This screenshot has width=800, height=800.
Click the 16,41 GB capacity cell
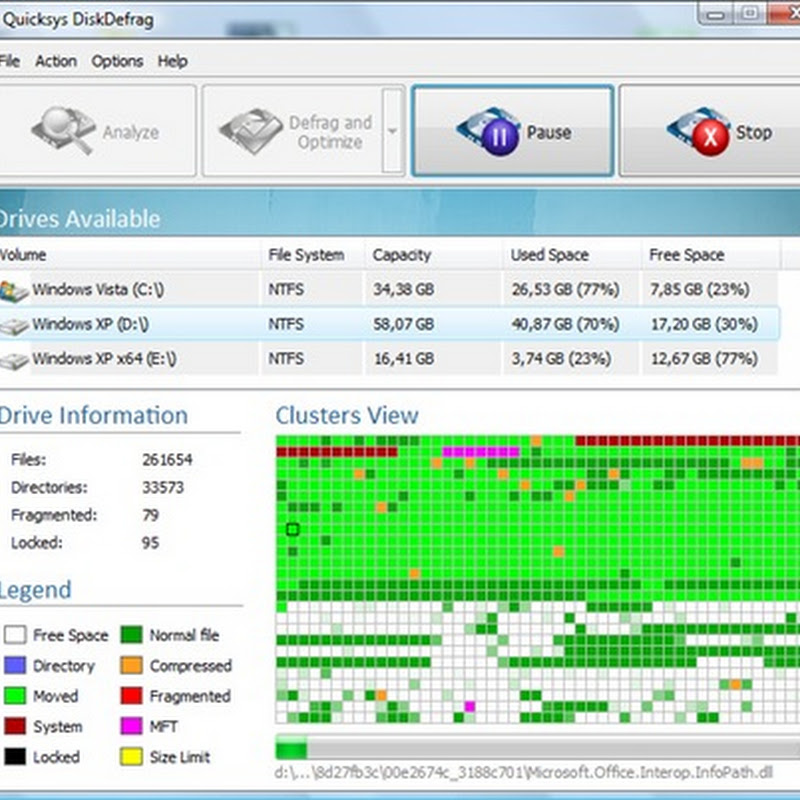point(404,359)
